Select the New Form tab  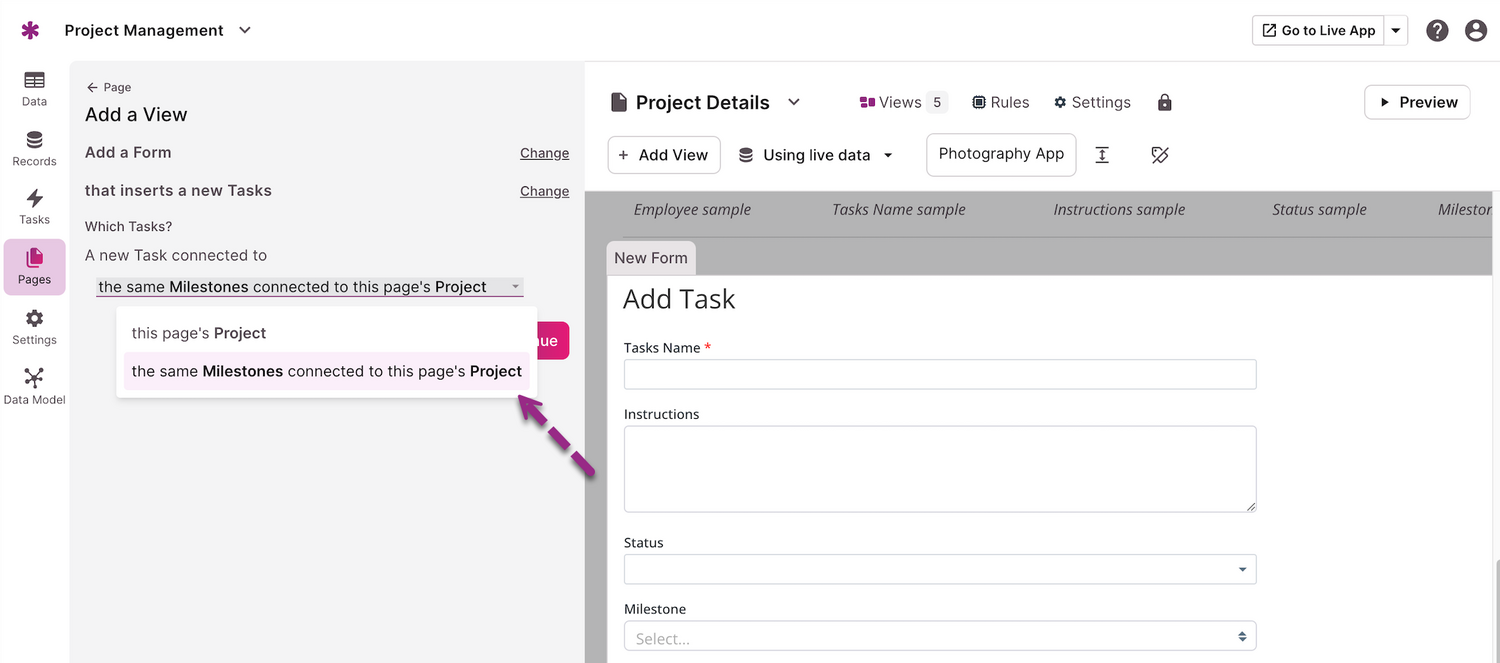point(651,258)
